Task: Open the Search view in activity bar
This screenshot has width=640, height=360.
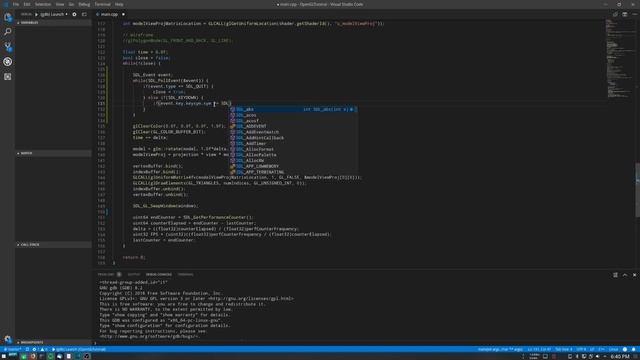Action: [x=7, y=32]
